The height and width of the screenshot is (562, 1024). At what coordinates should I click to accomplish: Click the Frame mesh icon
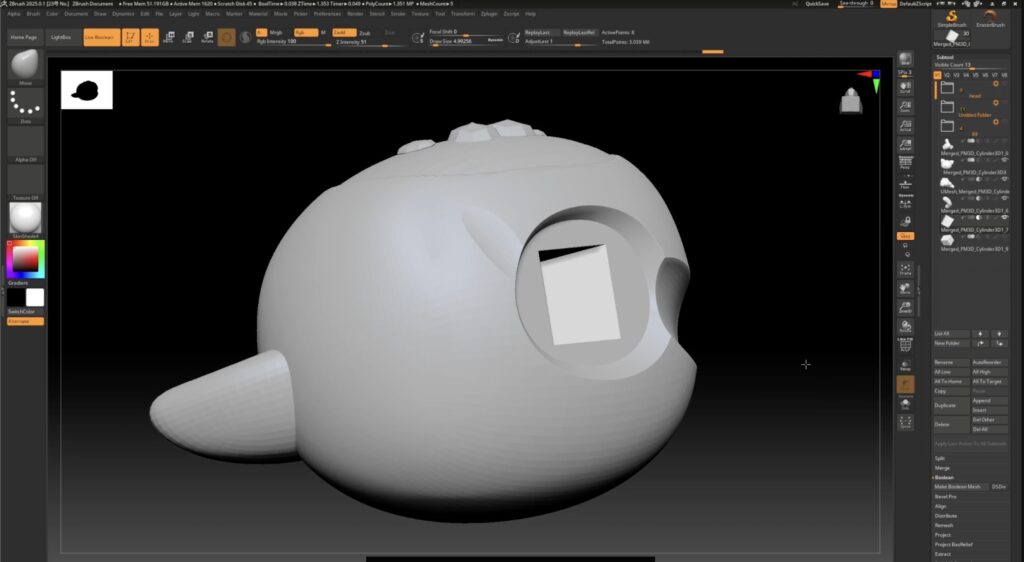click(x=904, y=270)
